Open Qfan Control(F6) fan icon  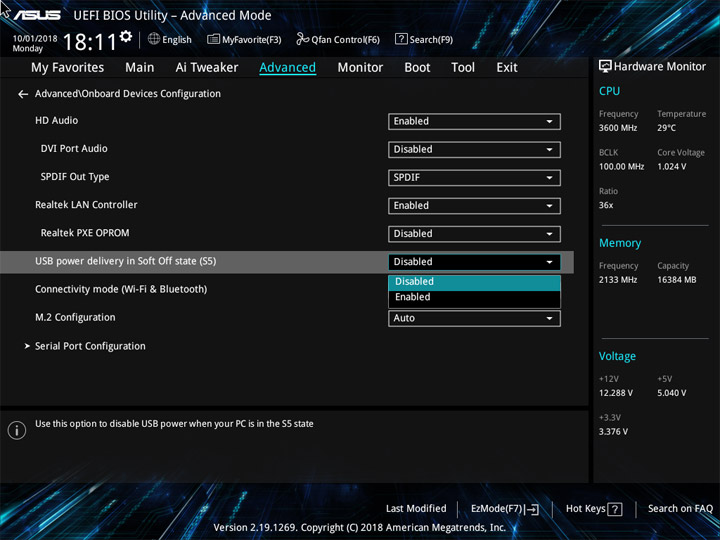(302, 39)
